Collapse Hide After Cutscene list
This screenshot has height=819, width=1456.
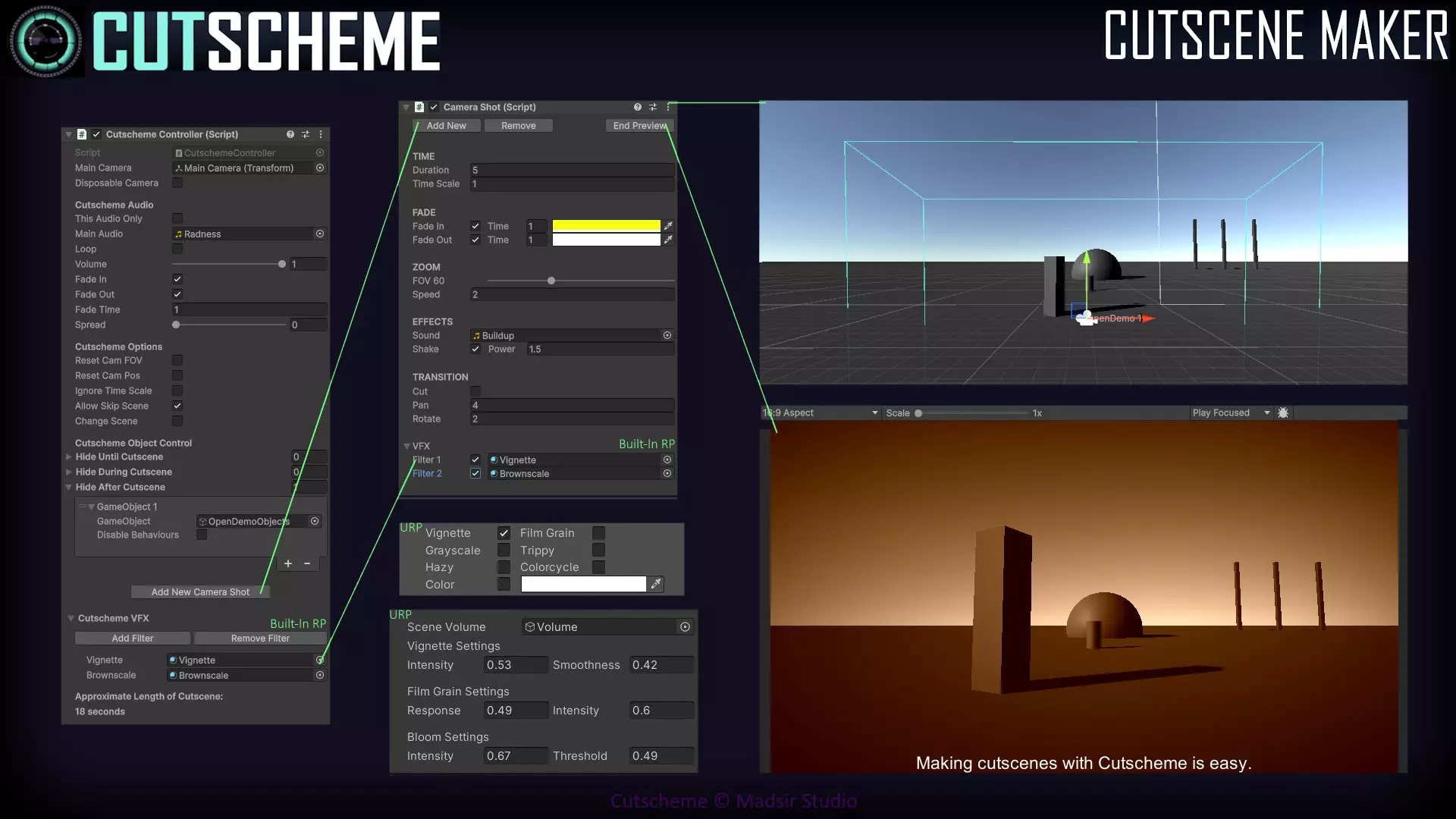pos(69,487)
